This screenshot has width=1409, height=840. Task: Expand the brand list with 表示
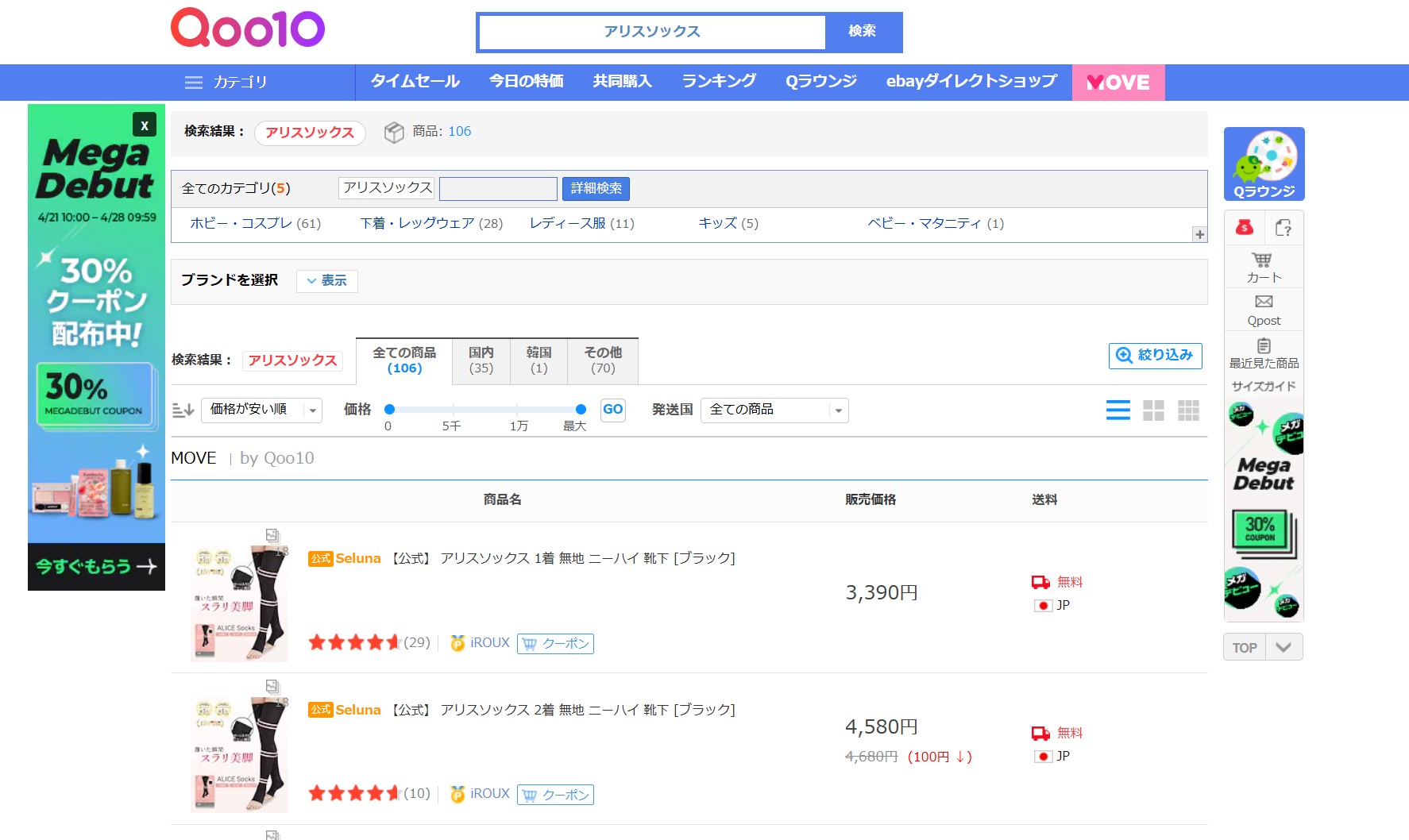(326, 281)
